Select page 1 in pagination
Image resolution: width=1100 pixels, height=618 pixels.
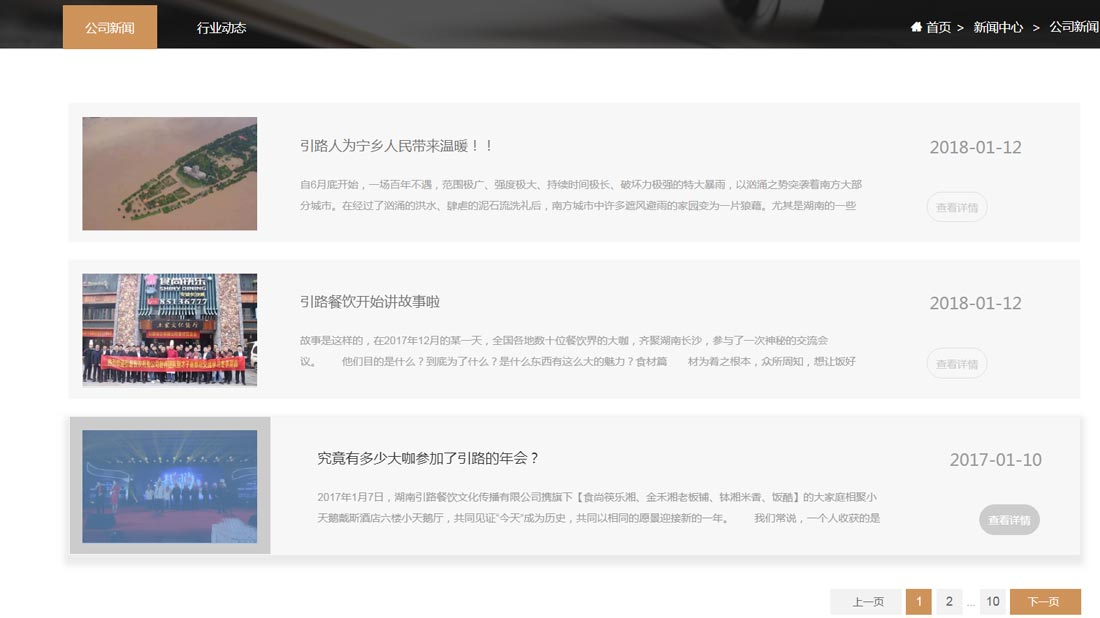click(918, 602)
